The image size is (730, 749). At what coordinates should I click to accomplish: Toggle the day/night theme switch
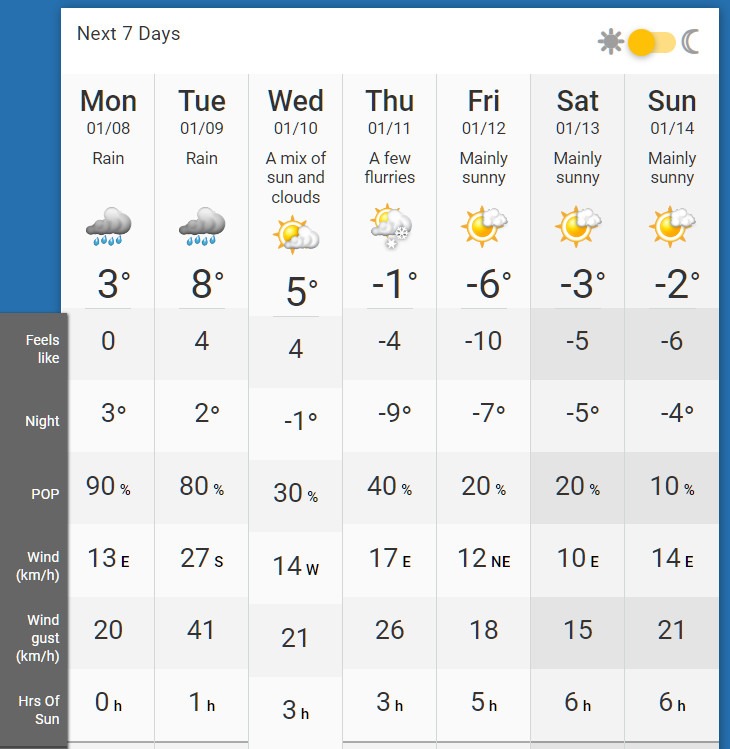click(x=650, y=42)
